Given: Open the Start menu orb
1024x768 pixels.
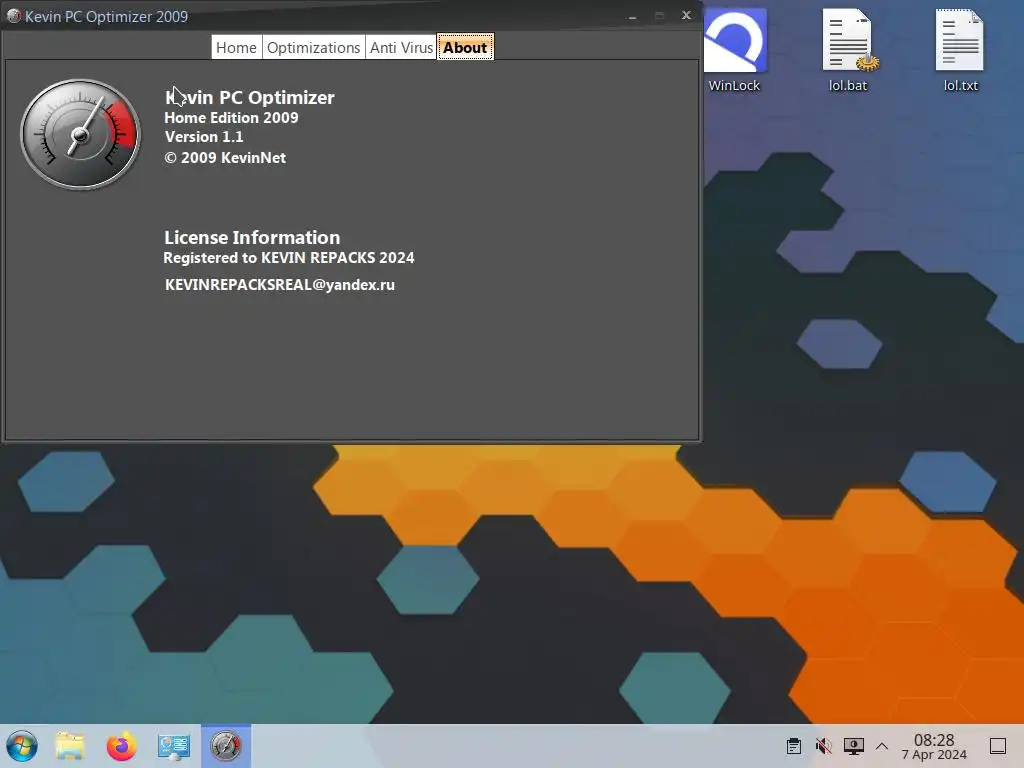Looking at the screenshot, I should tap(22, 746).
